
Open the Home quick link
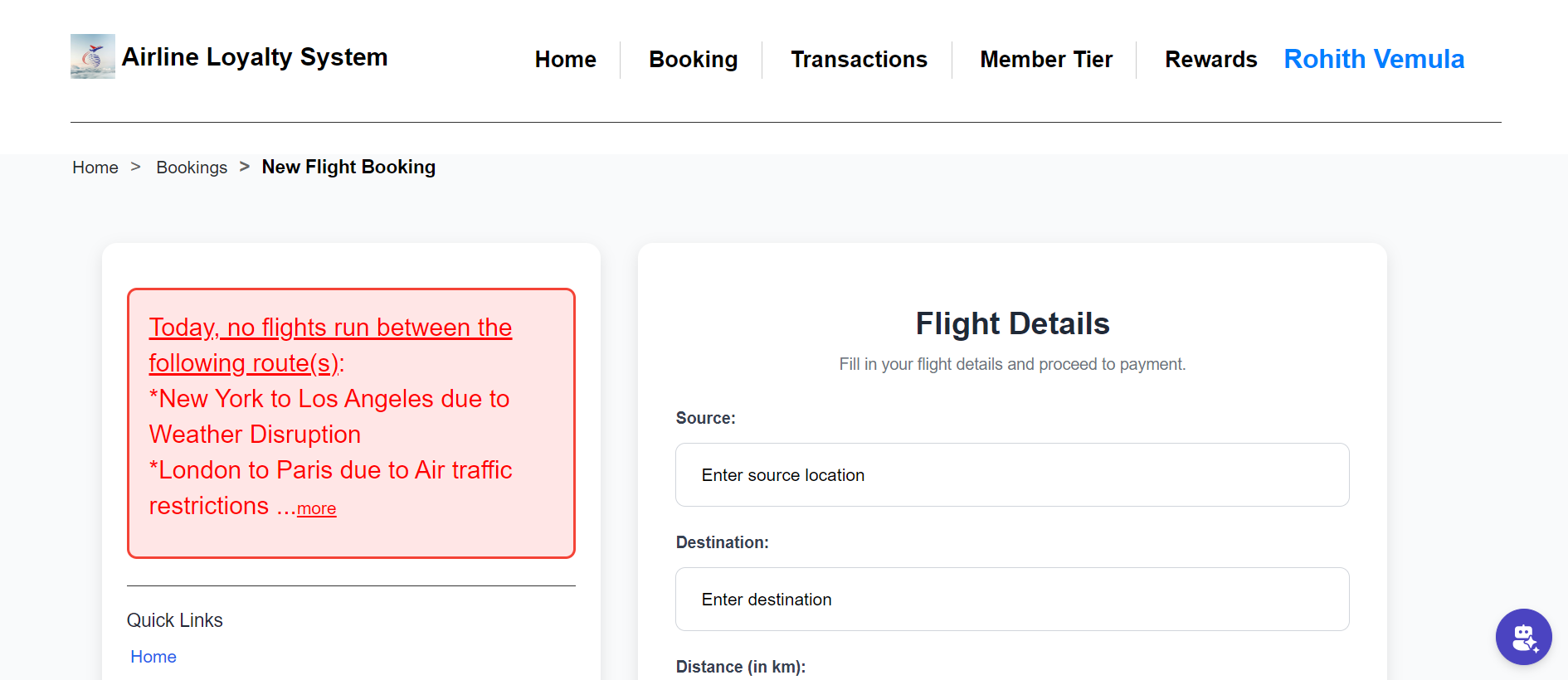(x=153, y=657)
